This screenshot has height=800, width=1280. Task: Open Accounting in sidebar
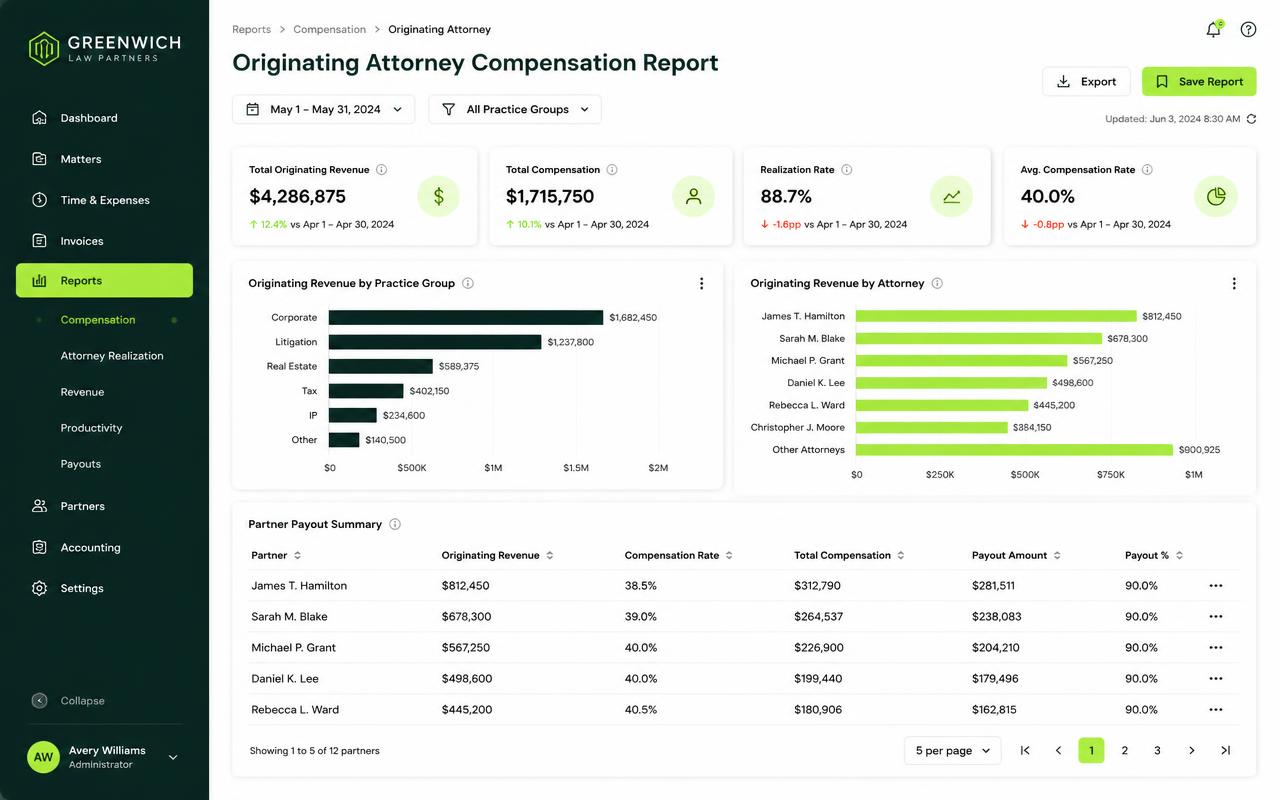(104, 547)
